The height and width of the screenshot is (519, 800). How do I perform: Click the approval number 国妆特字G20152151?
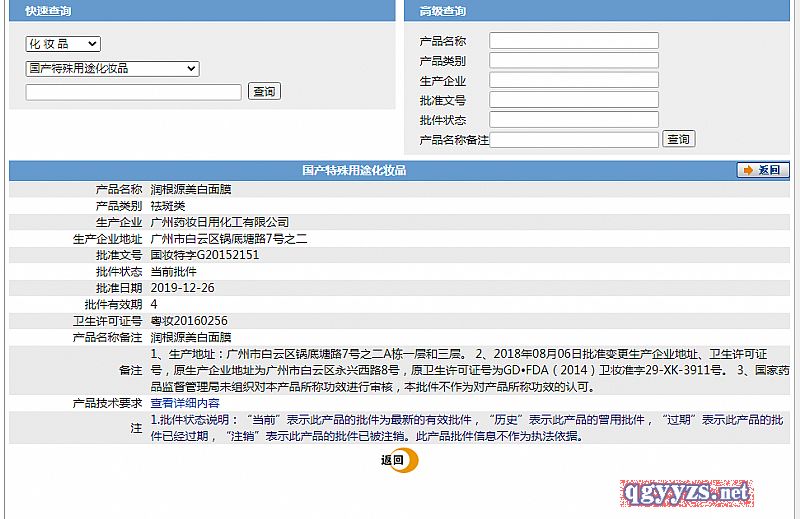(204, 255)
